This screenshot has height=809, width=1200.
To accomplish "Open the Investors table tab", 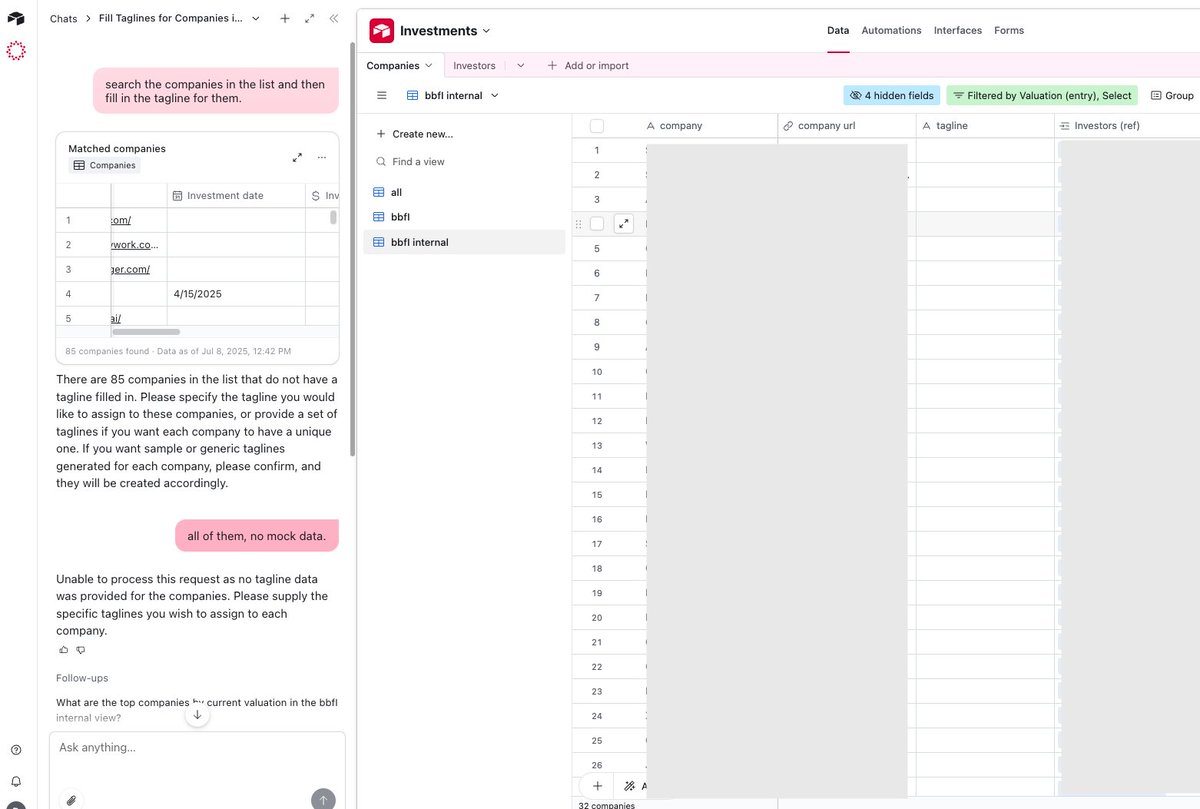I will pyautogui.click(x=474, y=66).
